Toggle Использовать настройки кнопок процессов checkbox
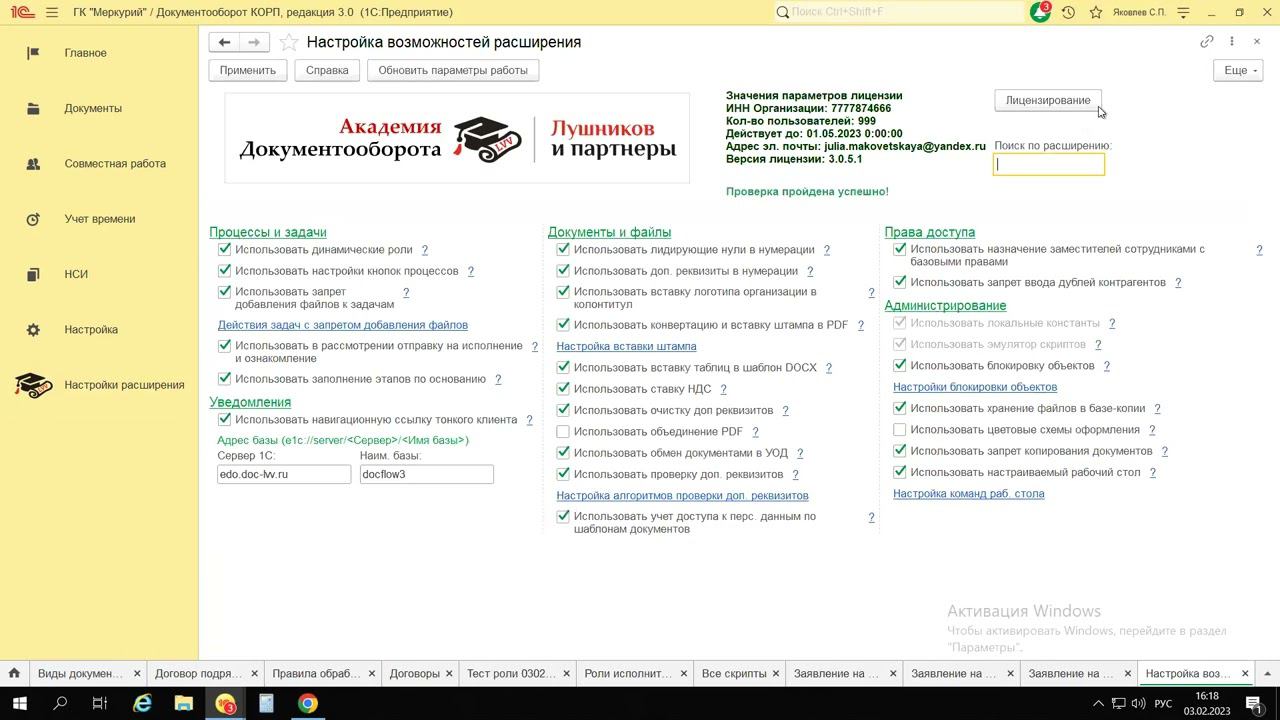The height and width of the screenshot is (720, 1280). 225,271
